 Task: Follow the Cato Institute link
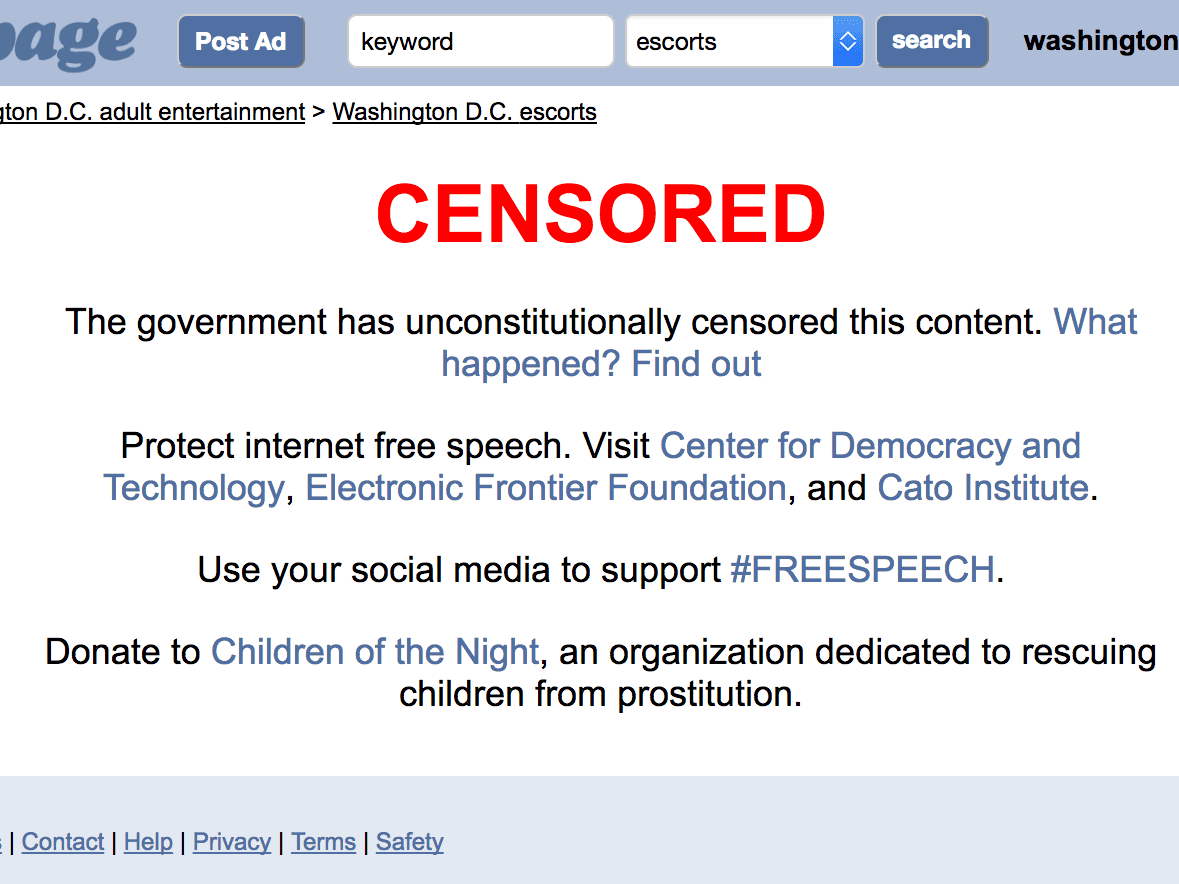pos(982,488)
